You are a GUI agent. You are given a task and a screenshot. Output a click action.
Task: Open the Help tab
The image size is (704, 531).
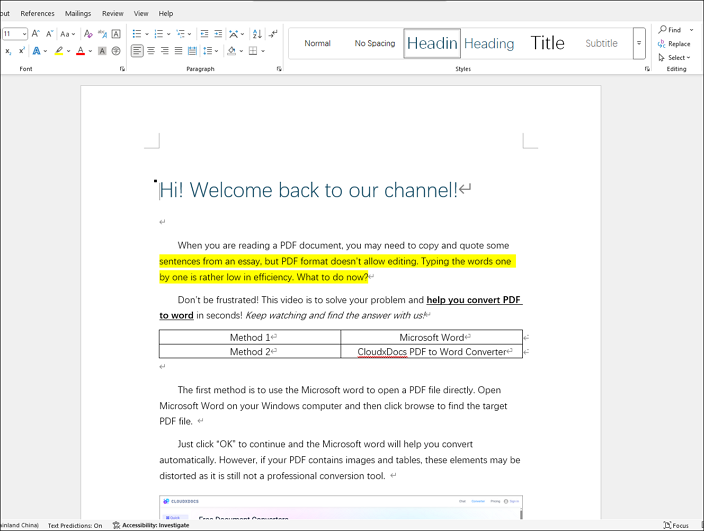pyautogui.click(x=166, y=13)
